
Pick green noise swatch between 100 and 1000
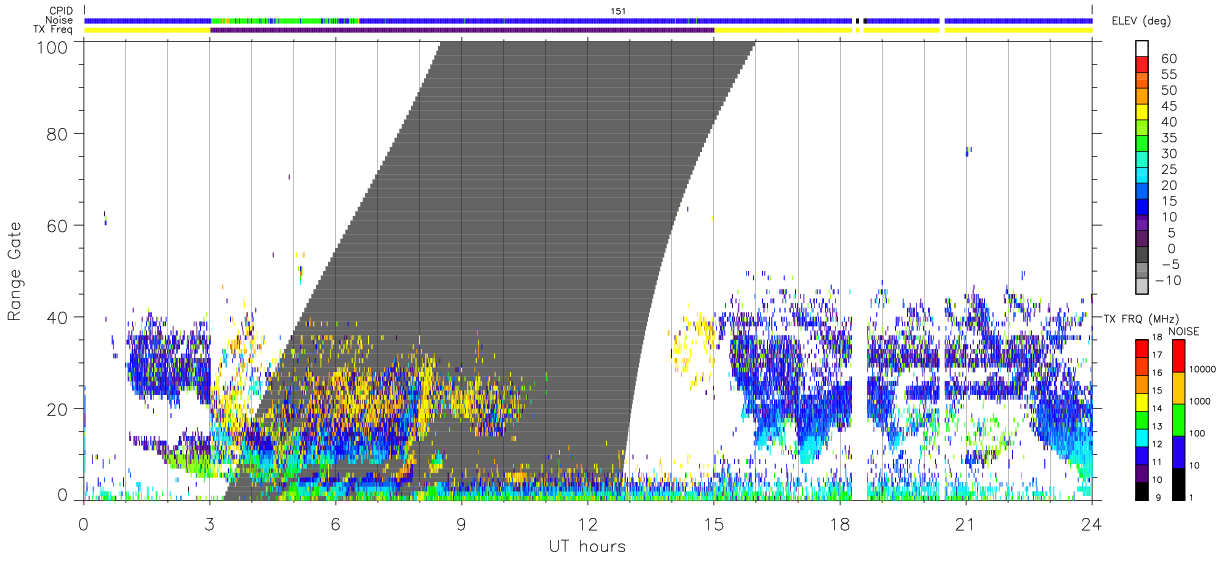[x=1178, y=419]
